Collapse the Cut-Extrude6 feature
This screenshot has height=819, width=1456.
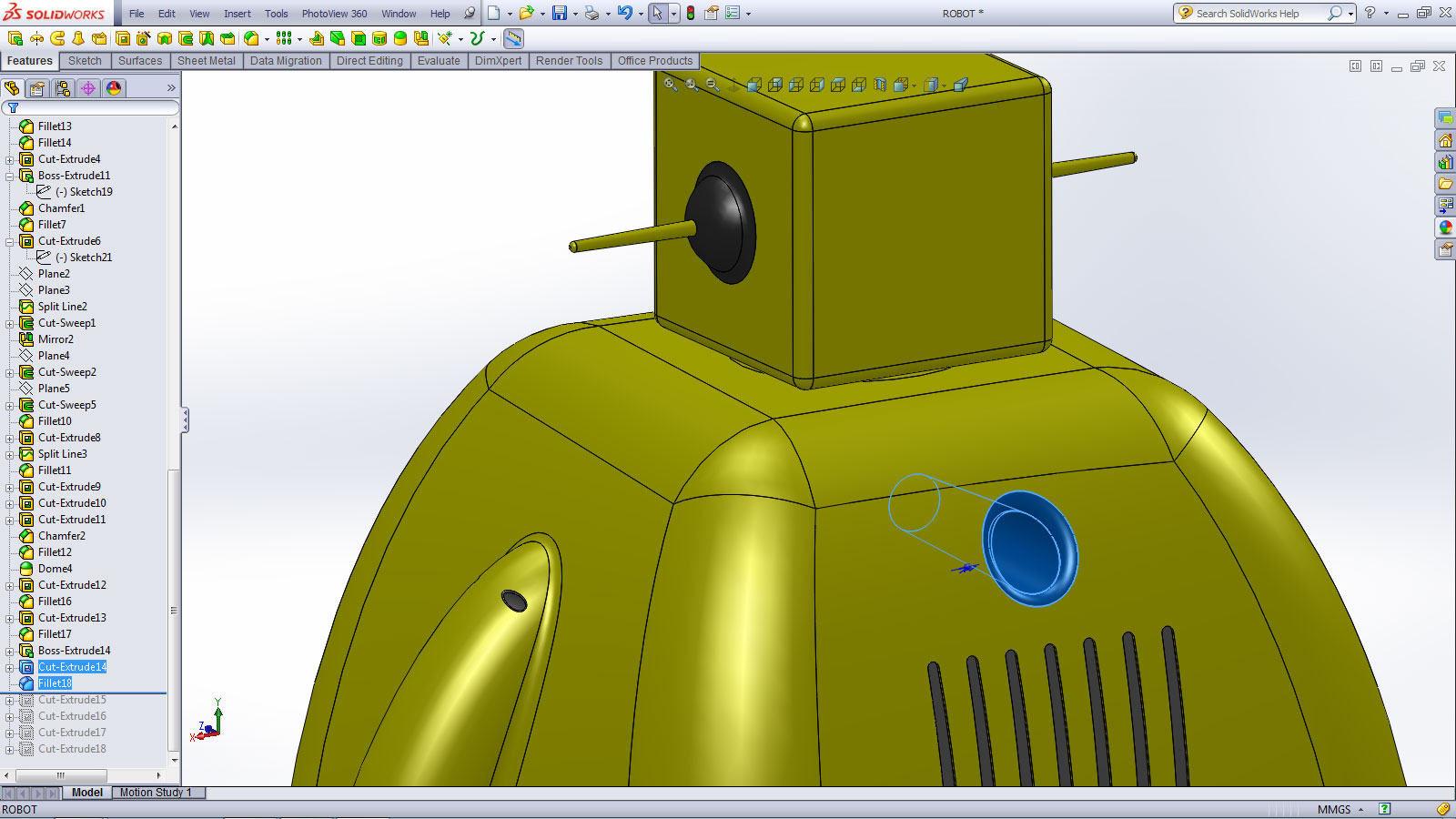tap(10, 241)
